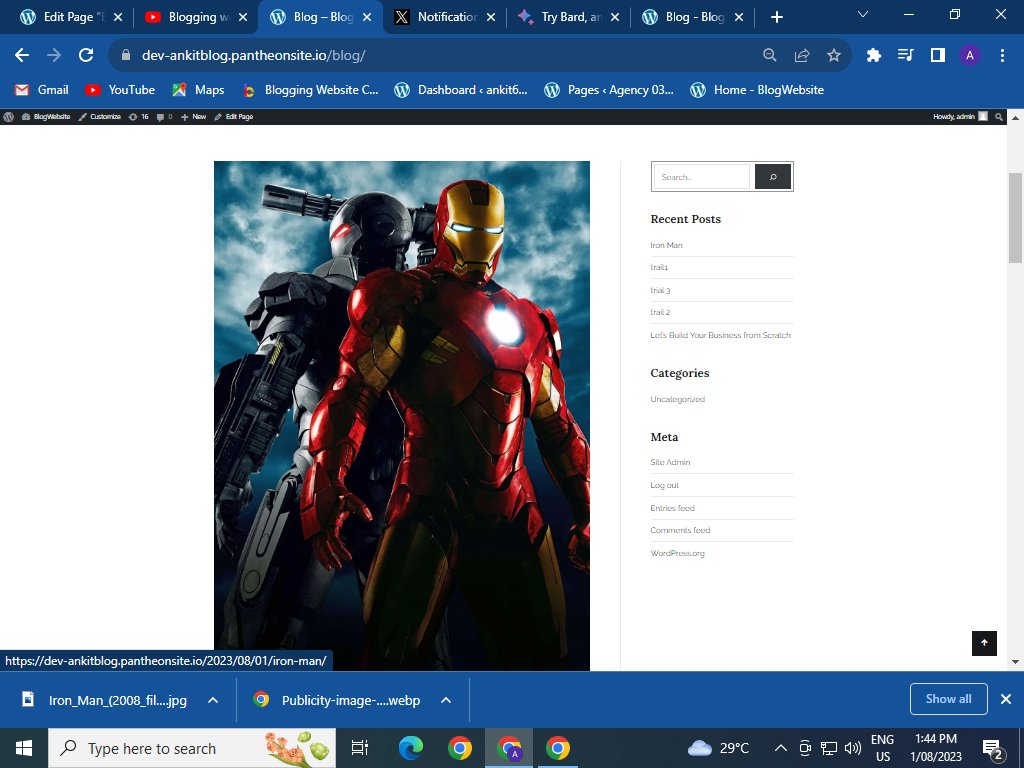Bookmark this page with the star icon

click(834, 56)
